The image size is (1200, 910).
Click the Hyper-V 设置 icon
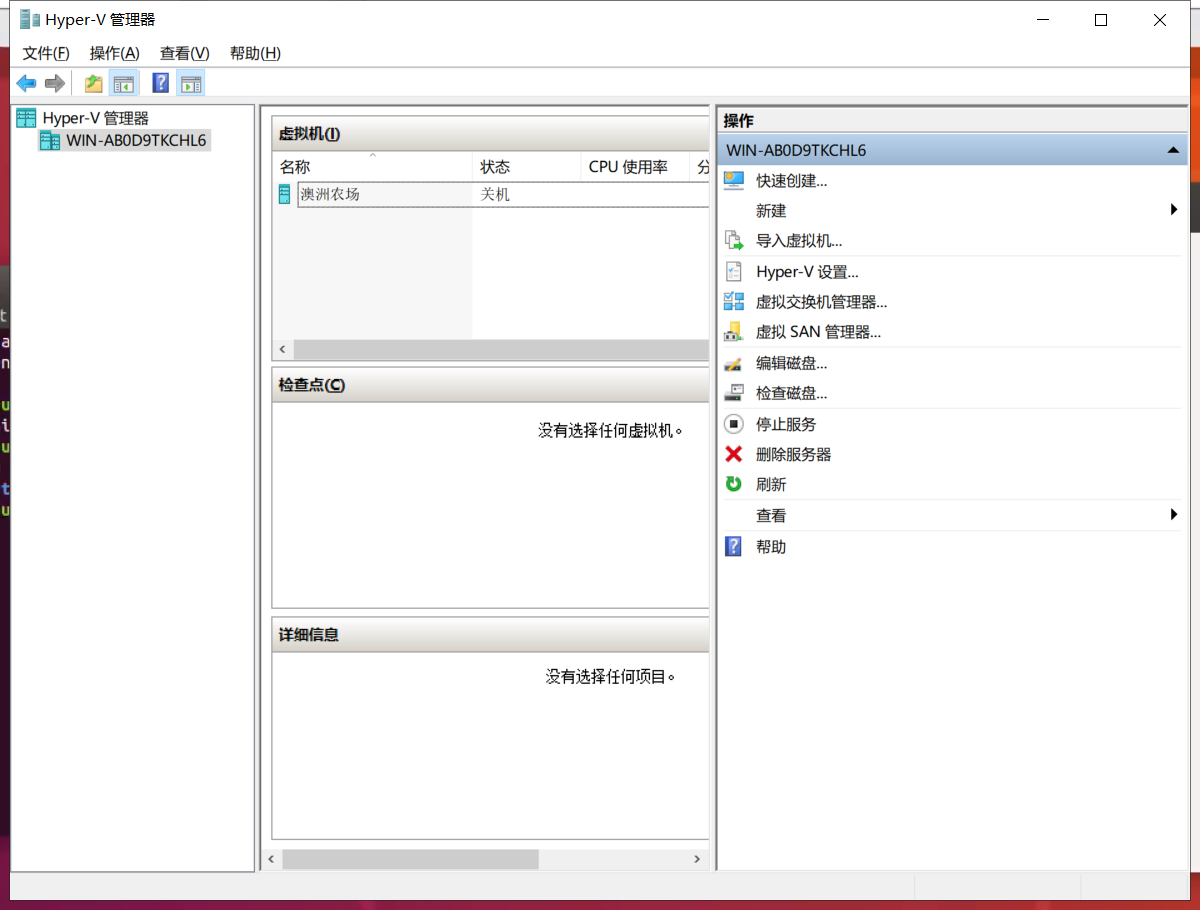[734, 272]
